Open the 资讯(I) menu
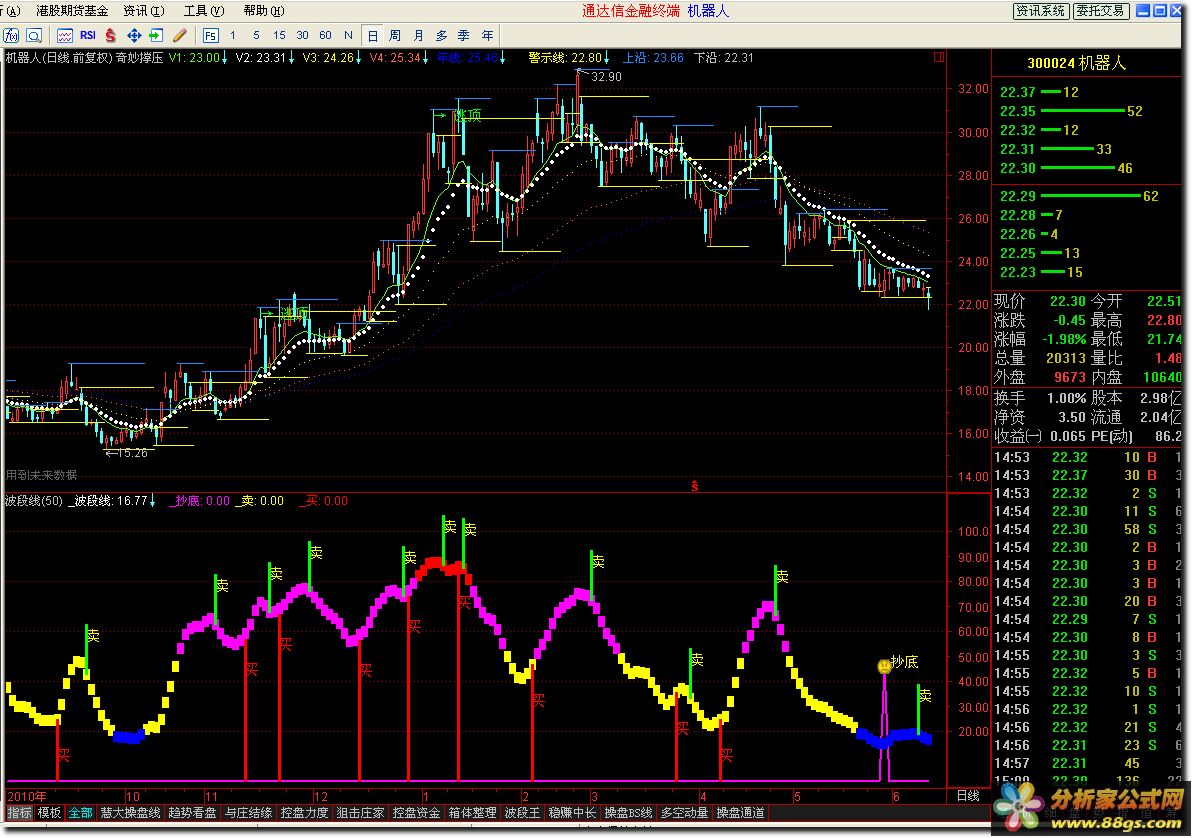This screenshot has height=838, width=1193. coord(144,11)
